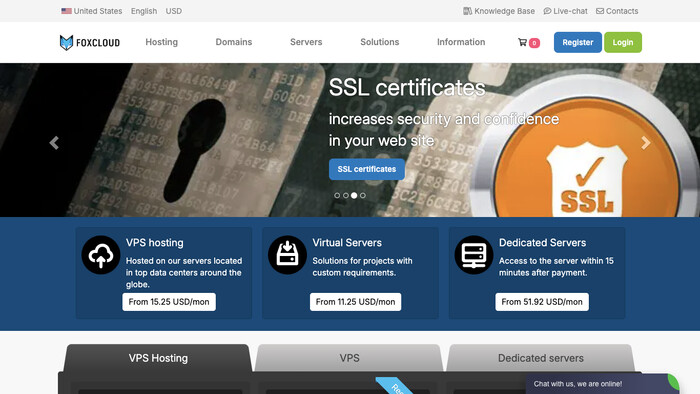Click From 51.92 USD/mon button
The width and height of the screenshot is (700, 394).
coord(542,302)
